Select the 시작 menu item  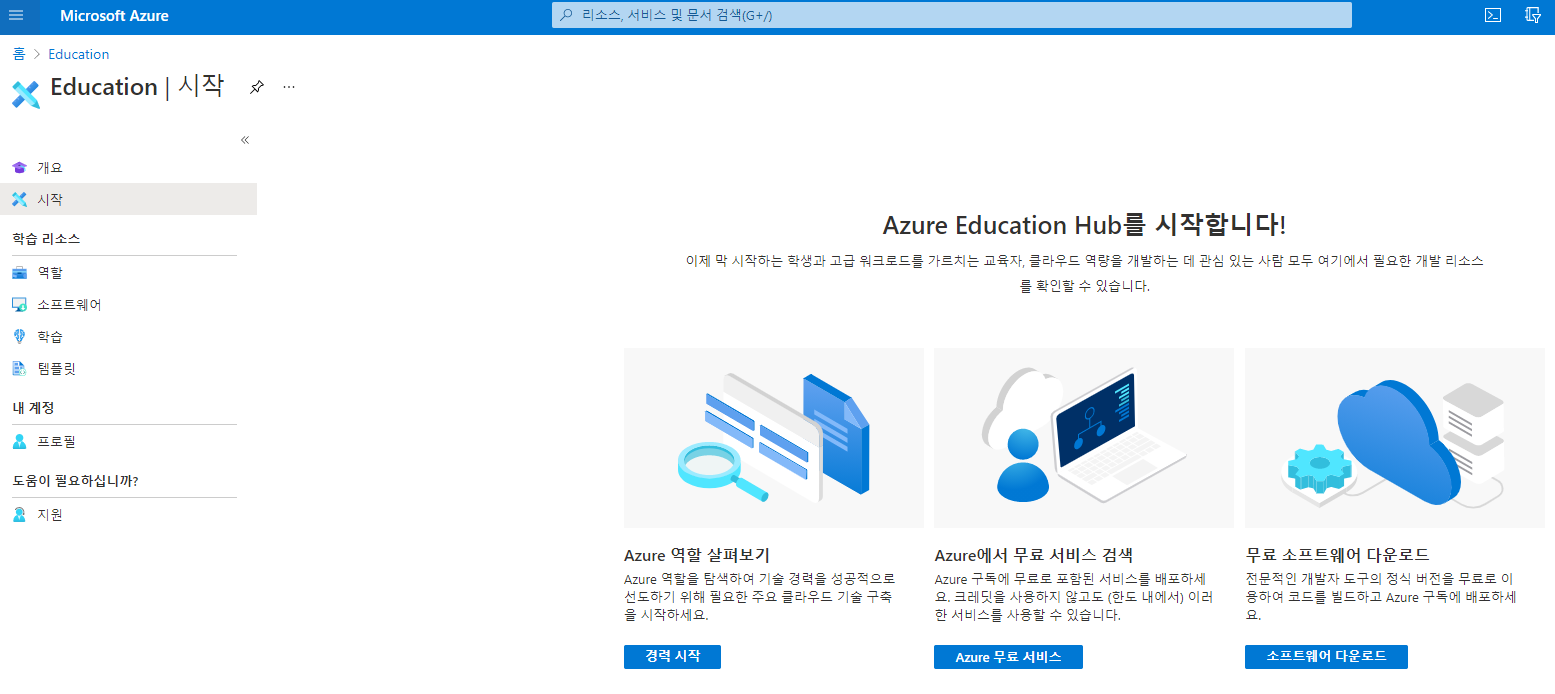point(128,199)
